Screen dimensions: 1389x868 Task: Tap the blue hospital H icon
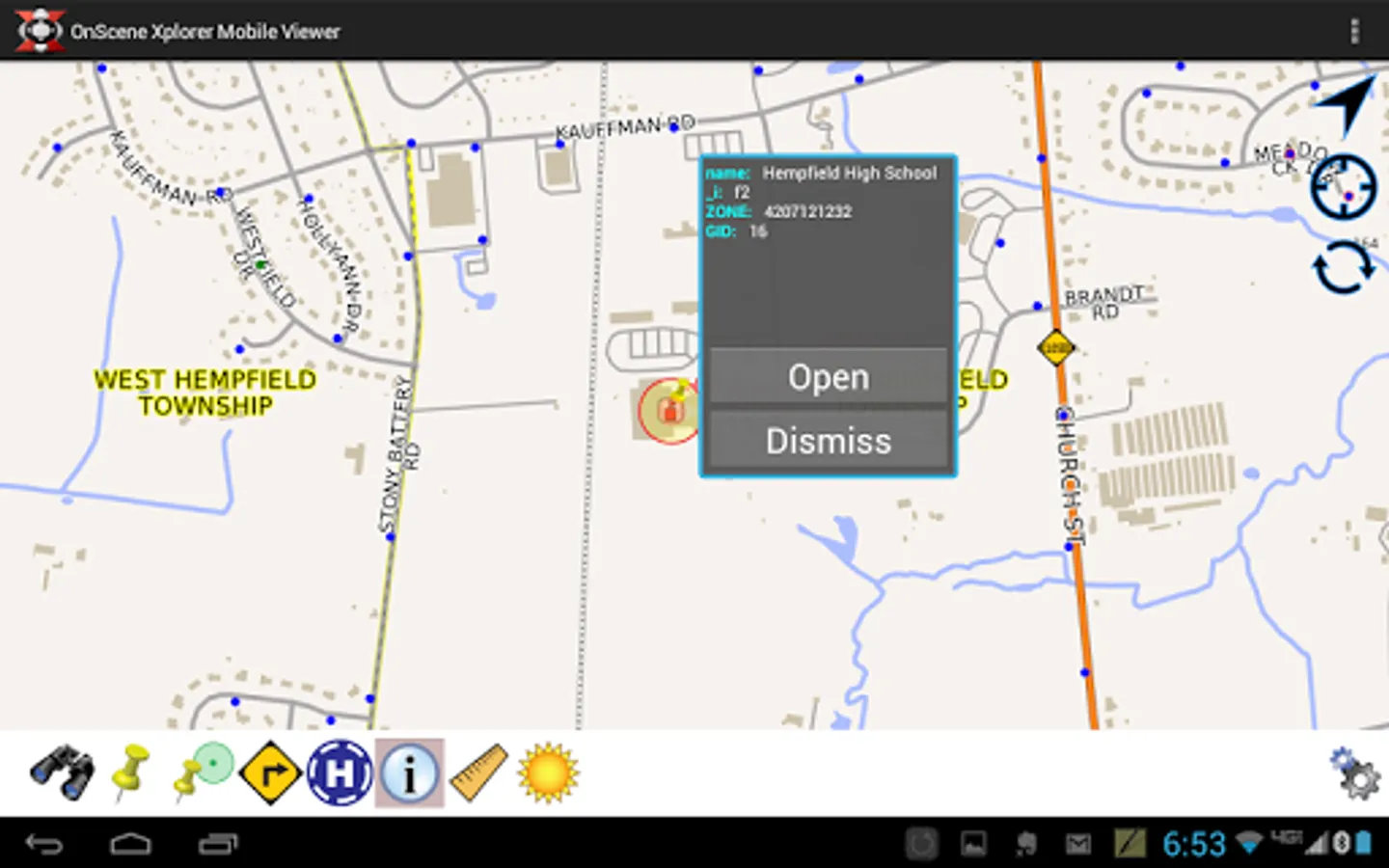(x=340, y=773)
